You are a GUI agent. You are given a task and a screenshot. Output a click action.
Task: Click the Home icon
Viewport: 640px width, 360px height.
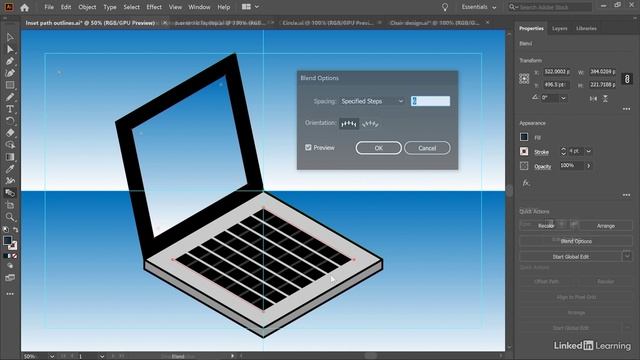24,7
